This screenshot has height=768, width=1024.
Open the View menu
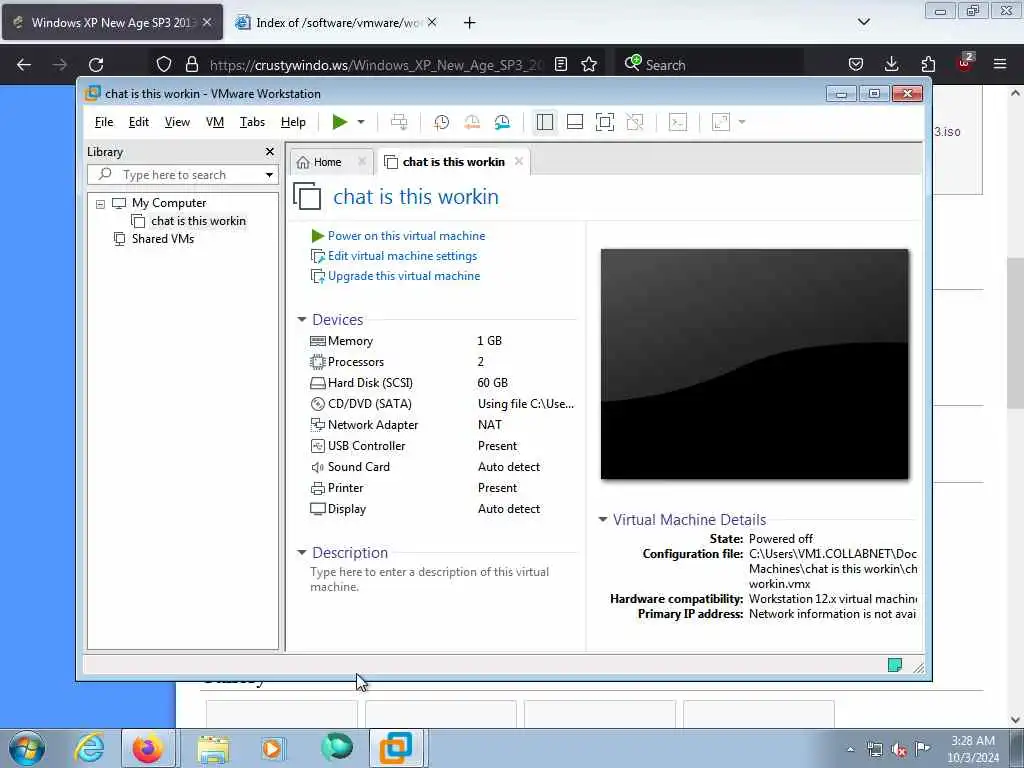click(177, 122)
